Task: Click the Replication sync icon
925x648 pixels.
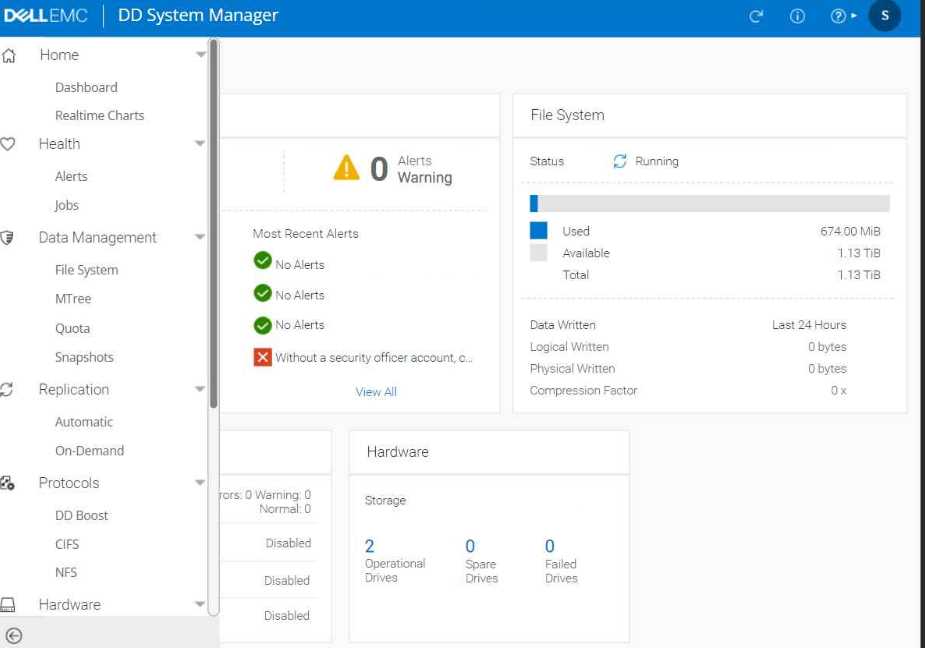Action: click(9, 390)
